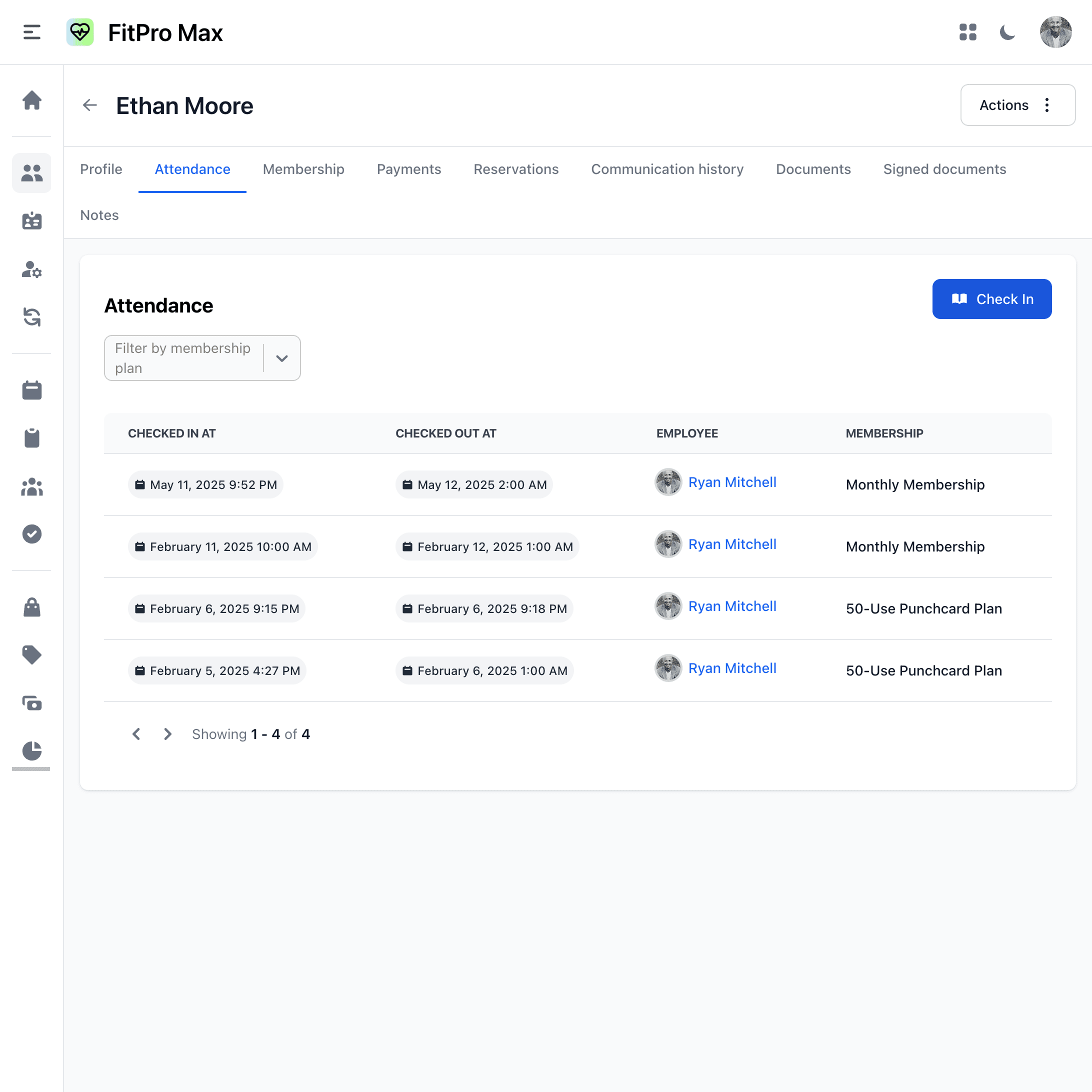Go to next page chevron

(167, 734)
